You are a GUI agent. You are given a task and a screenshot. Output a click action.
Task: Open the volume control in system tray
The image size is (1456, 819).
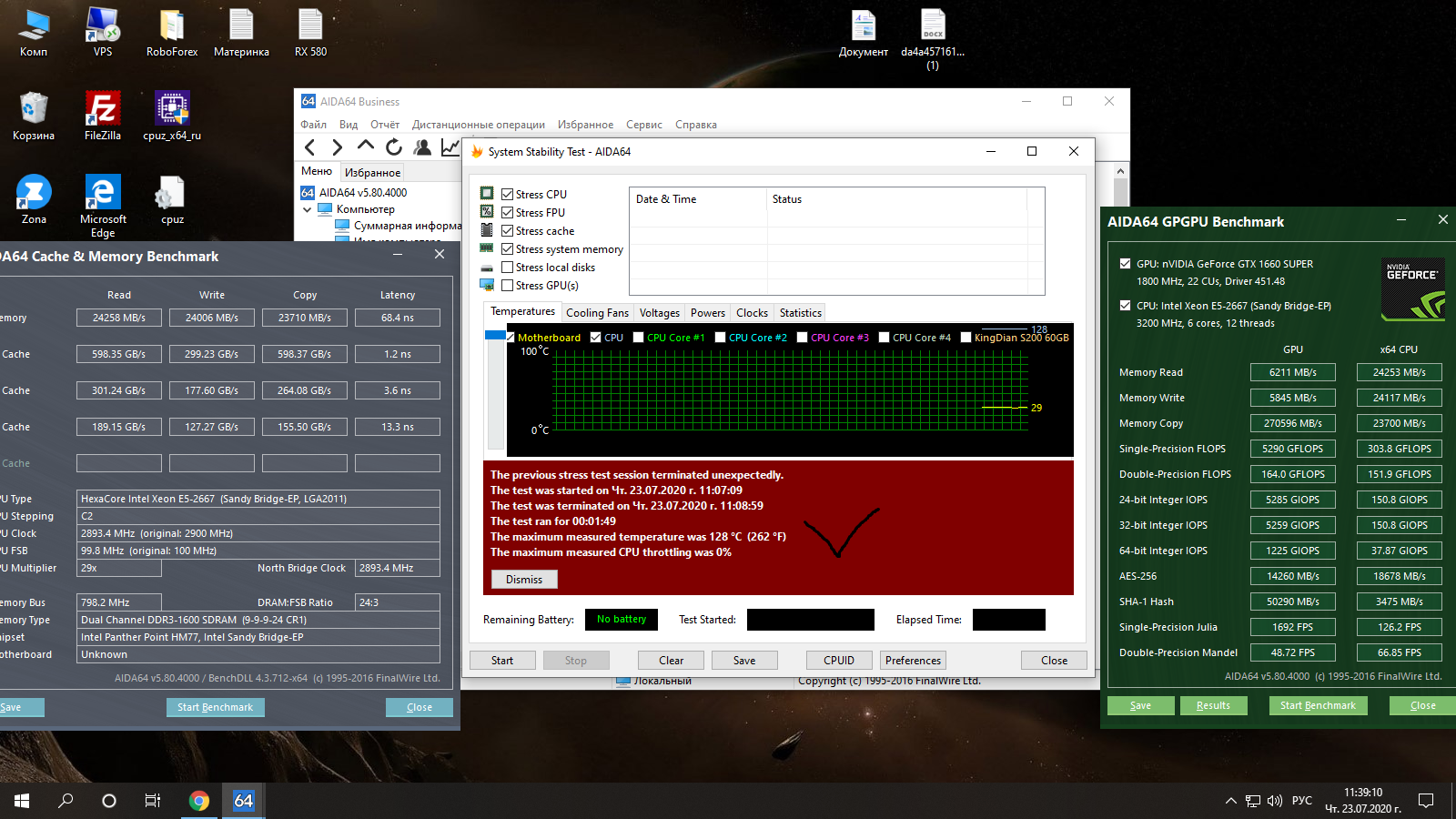click(1275, 801)
